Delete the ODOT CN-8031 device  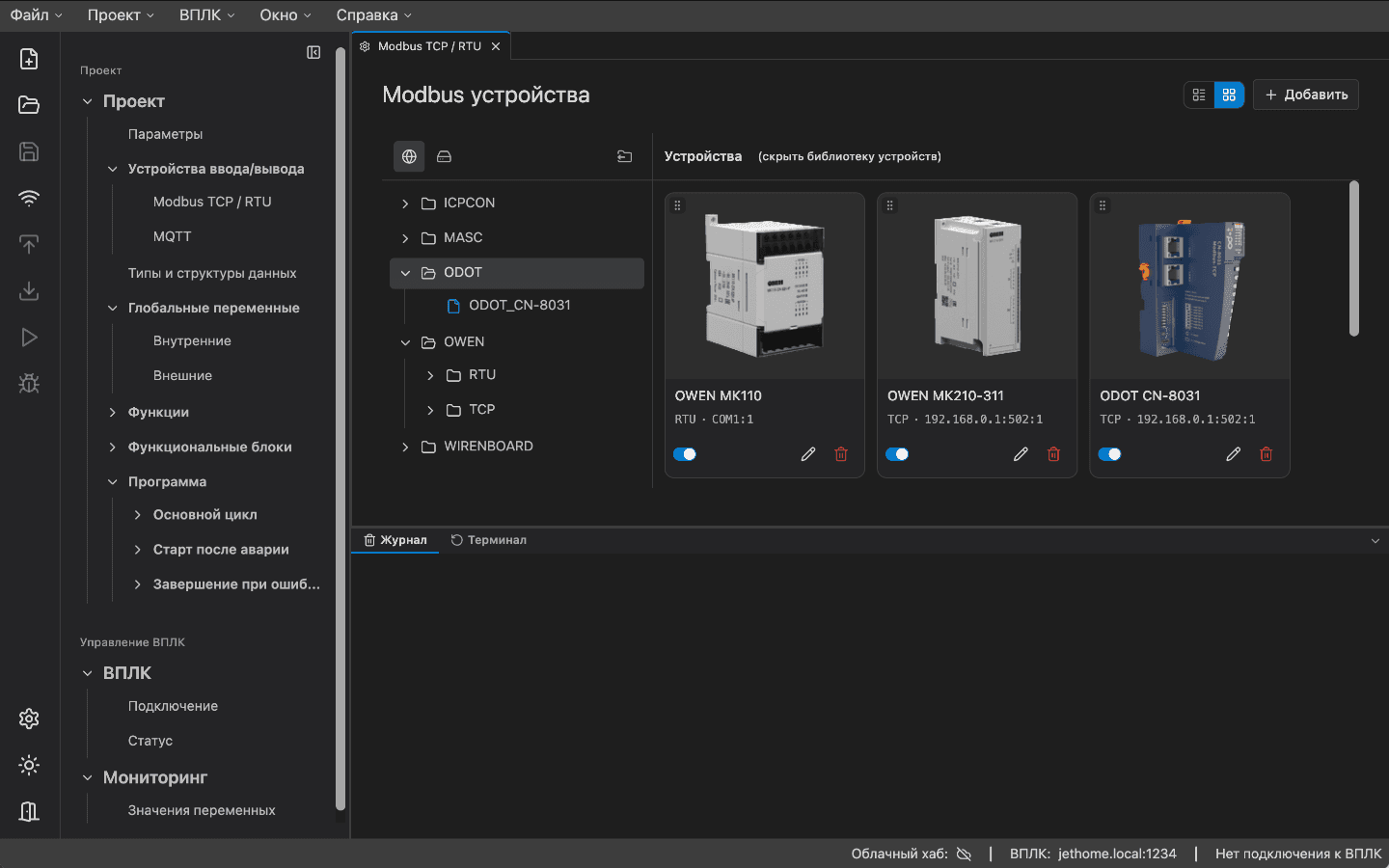pyautogui.click(x=1266, y=454)
